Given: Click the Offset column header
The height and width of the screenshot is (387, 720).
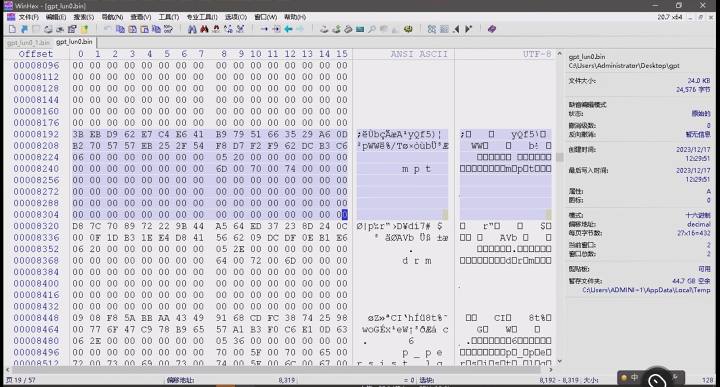Looking at the screenshot, I should 36,54.
